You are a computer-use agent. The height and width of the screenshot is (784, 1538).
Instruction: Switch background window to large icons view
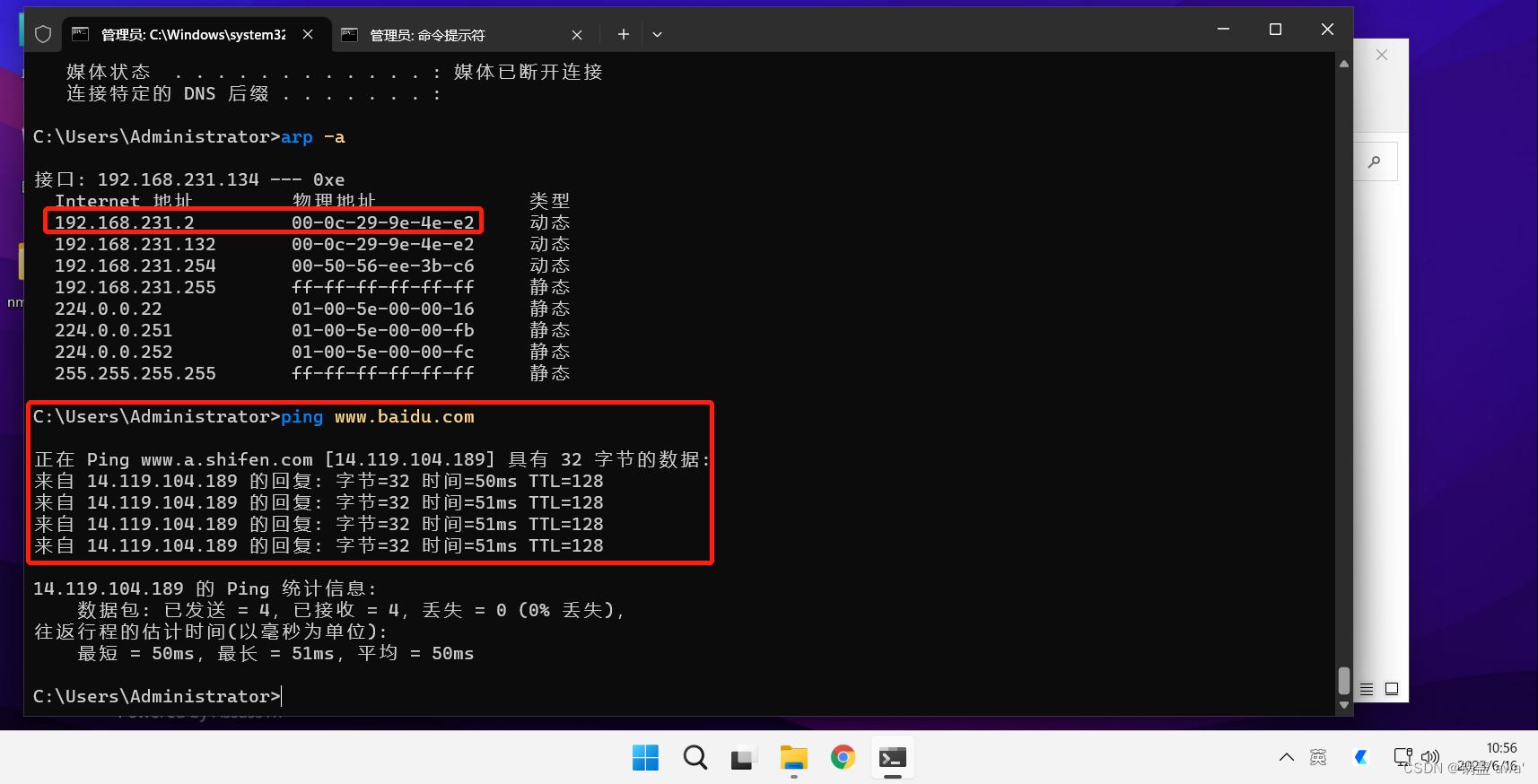1392,689
